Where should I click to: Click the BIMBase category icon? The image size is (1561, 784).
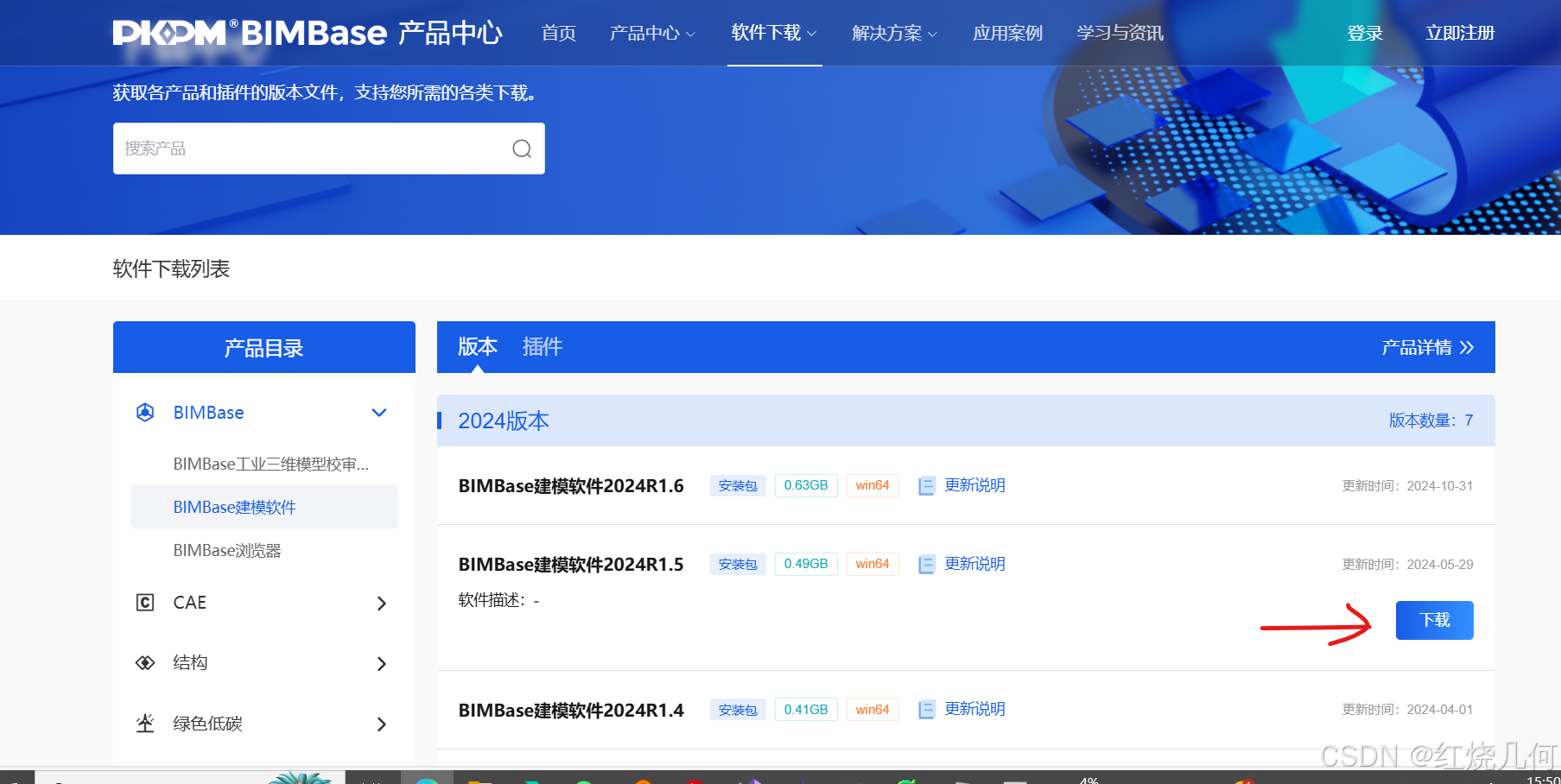pos(145,413)
